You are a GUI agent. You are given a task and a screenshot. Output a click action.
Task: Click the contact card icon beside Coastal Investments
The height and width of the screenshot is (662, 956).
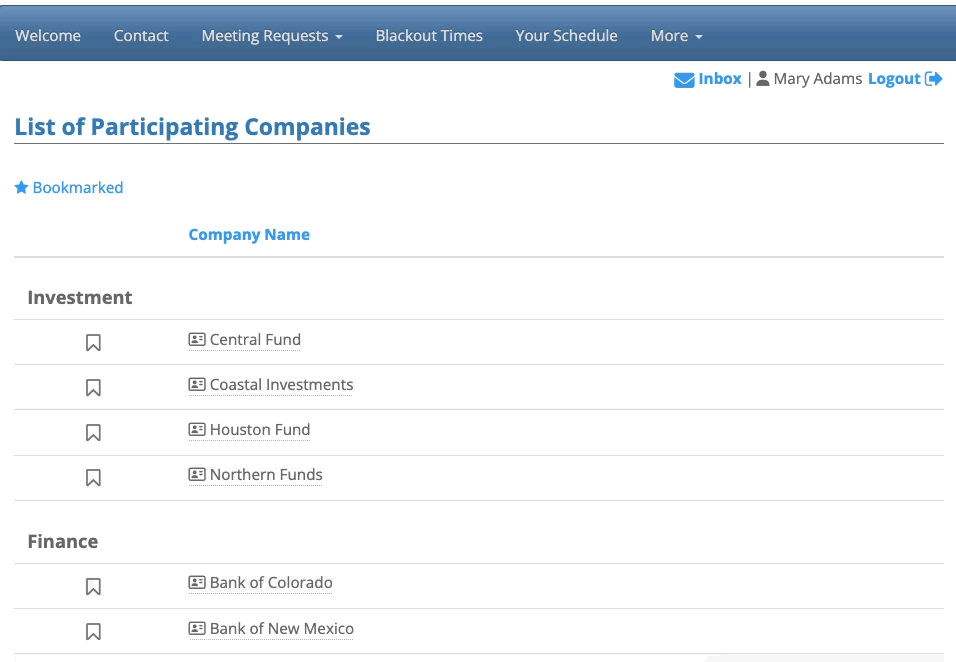197,385
